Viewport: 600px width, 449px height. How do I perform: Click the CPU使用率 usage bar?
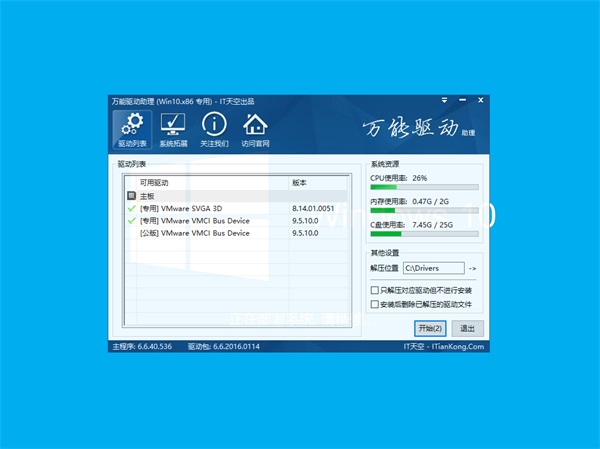tap(424, 186)
